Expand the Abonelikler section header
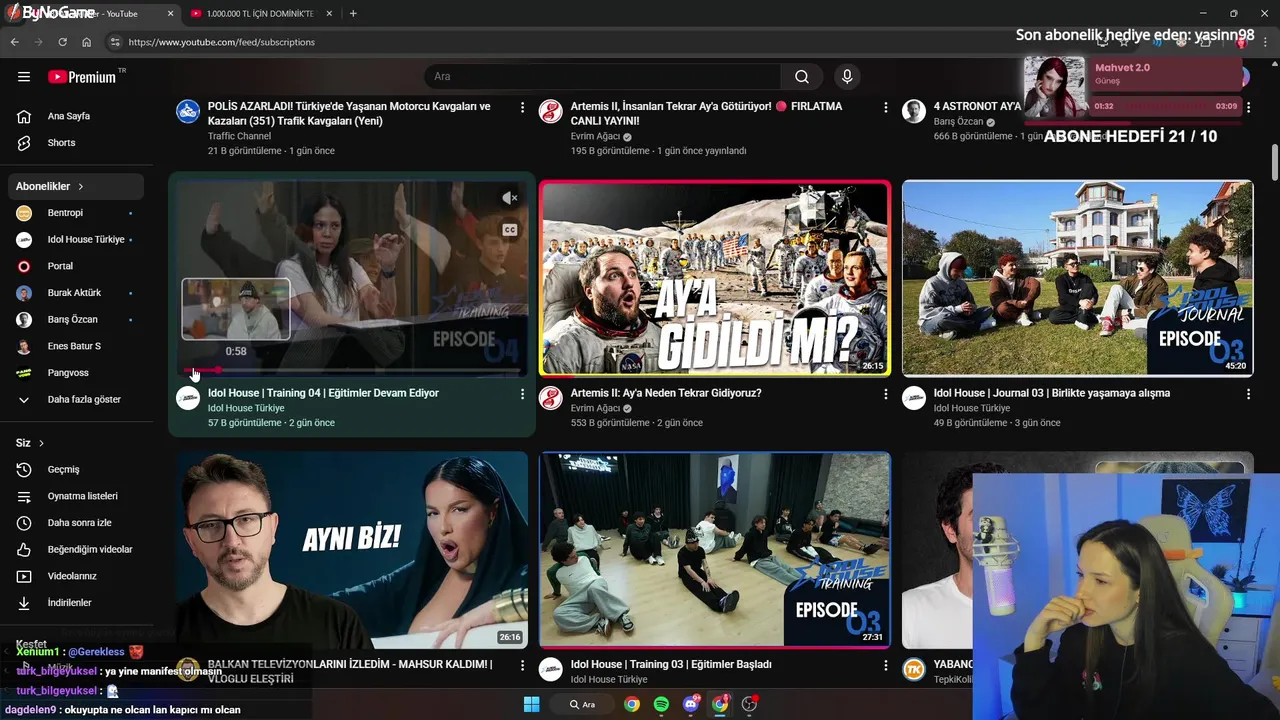Image resolution: width=1280 pixels, height=720 pixels. (76, 186)
